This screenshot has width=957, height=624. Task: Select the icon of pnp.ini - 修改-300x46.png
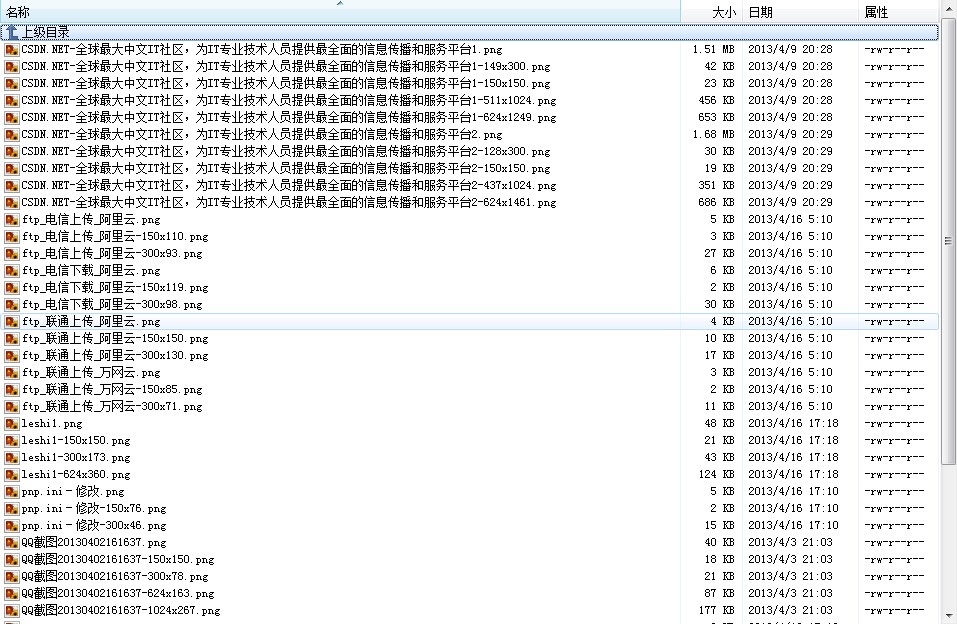coord(12,526)
